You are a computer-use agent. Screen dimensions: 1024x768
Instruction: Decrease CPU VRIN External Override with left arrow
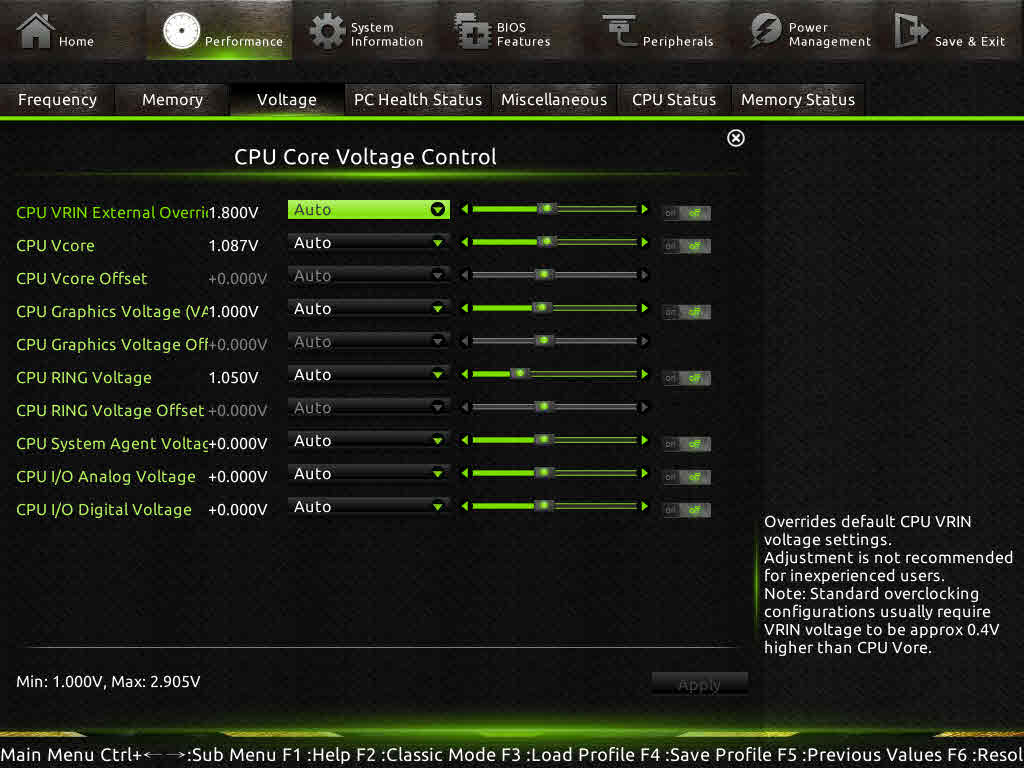[x=464, y=209]
